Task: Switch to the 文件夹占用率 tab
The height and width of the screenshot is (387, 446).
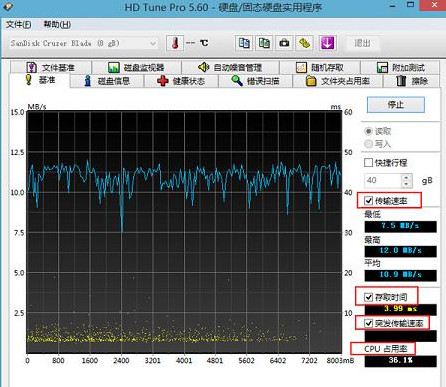Action: coord(338,81)
